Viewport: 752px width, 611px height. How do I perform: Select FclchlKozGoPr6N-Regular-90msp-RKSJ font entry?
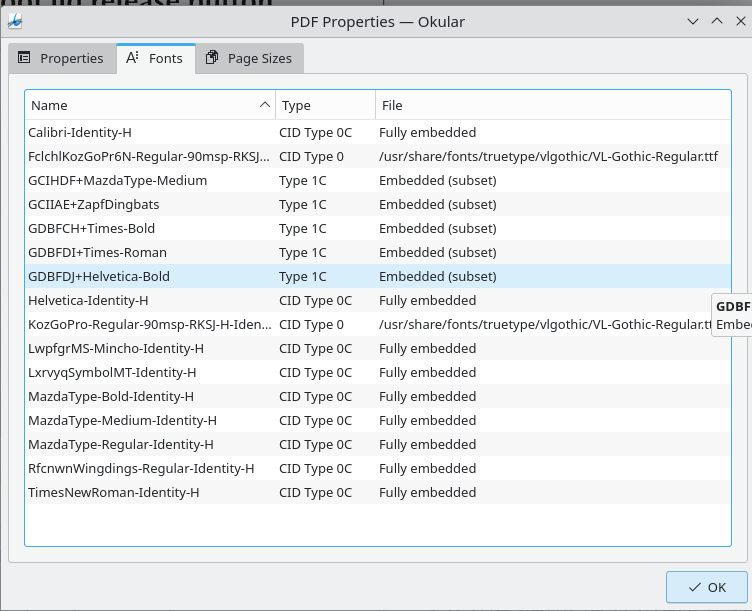pyautogui.click(x=378, y=156)
